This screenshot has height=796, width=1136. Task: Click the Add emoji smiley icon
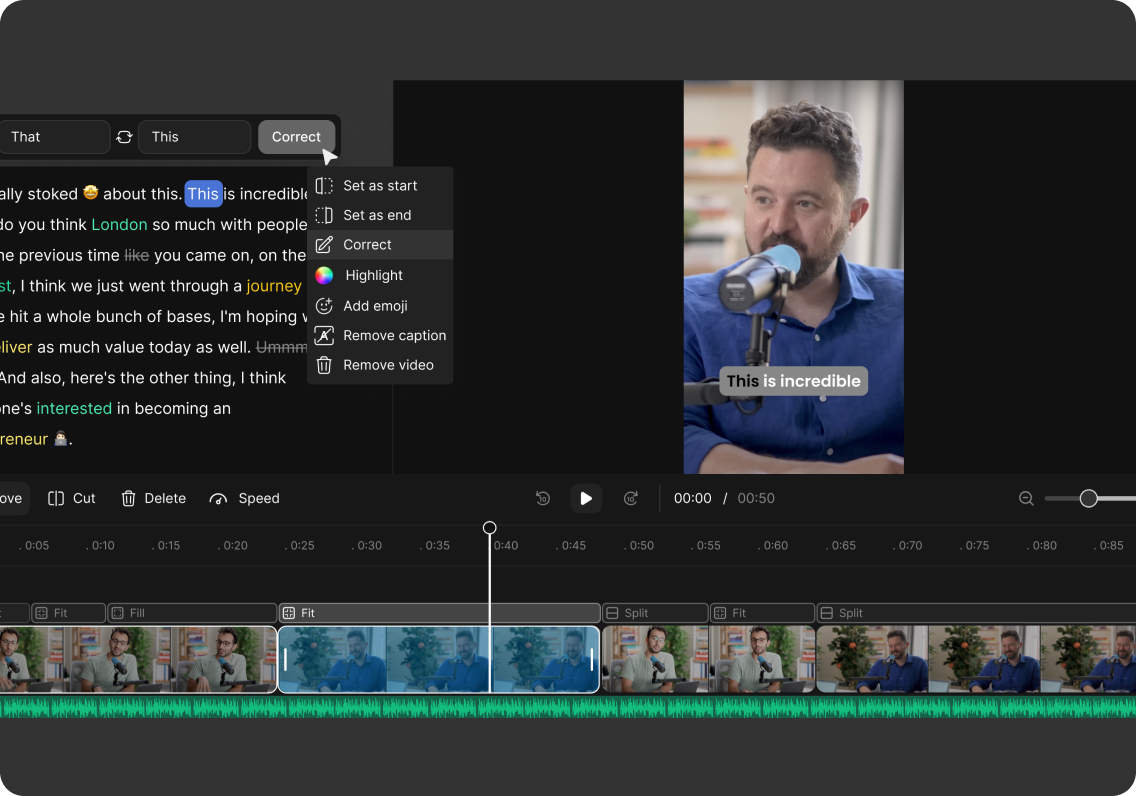pos(323,305)
